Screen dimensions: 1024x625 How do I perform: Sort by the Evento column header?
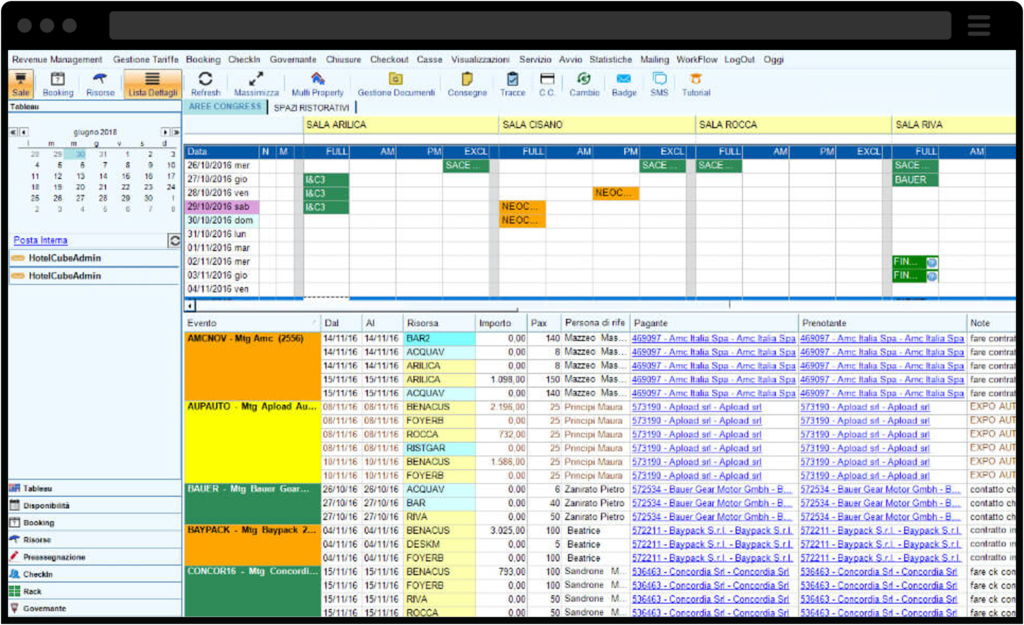coord(251,323)
